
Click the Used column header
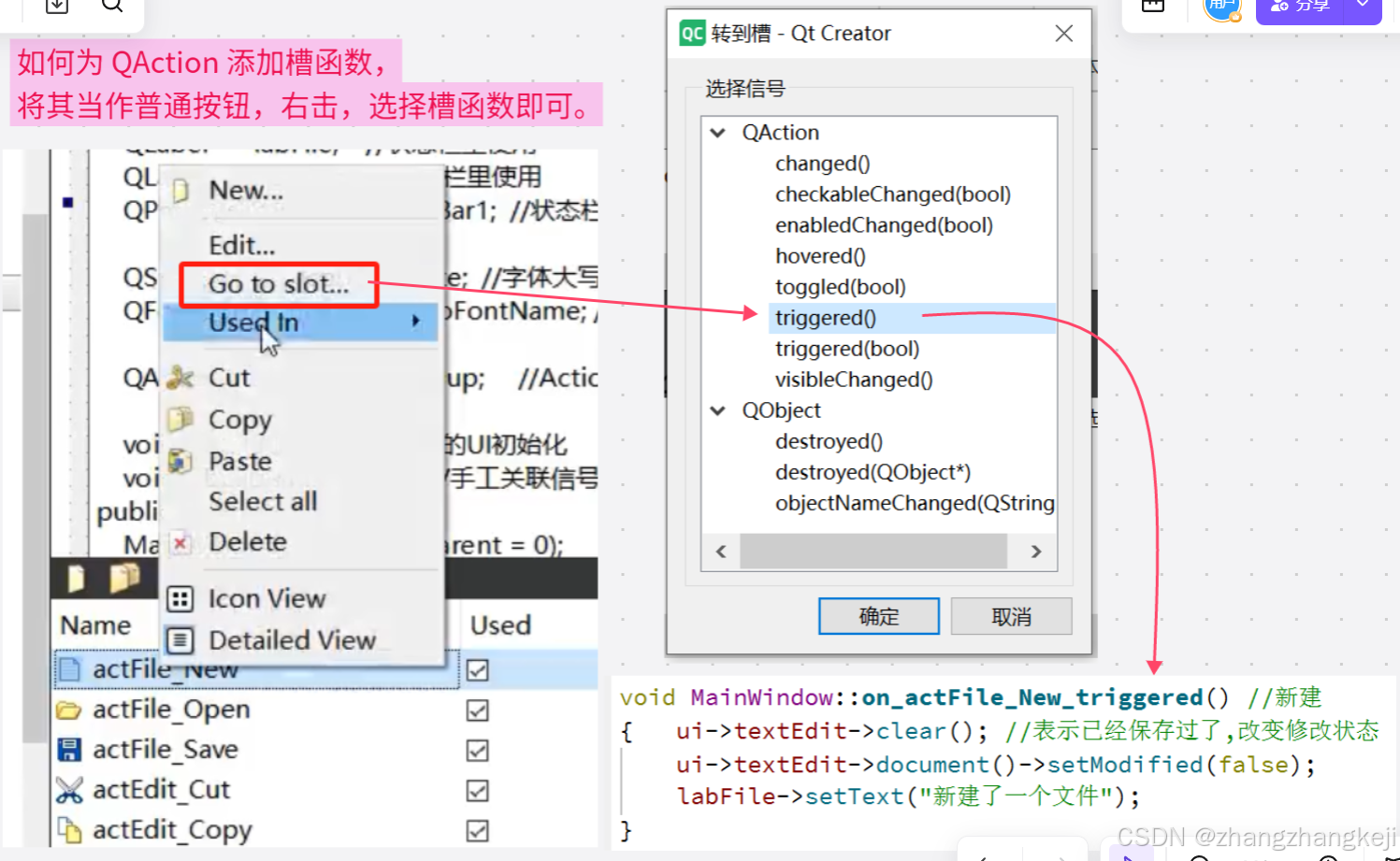tap(500, 625)
